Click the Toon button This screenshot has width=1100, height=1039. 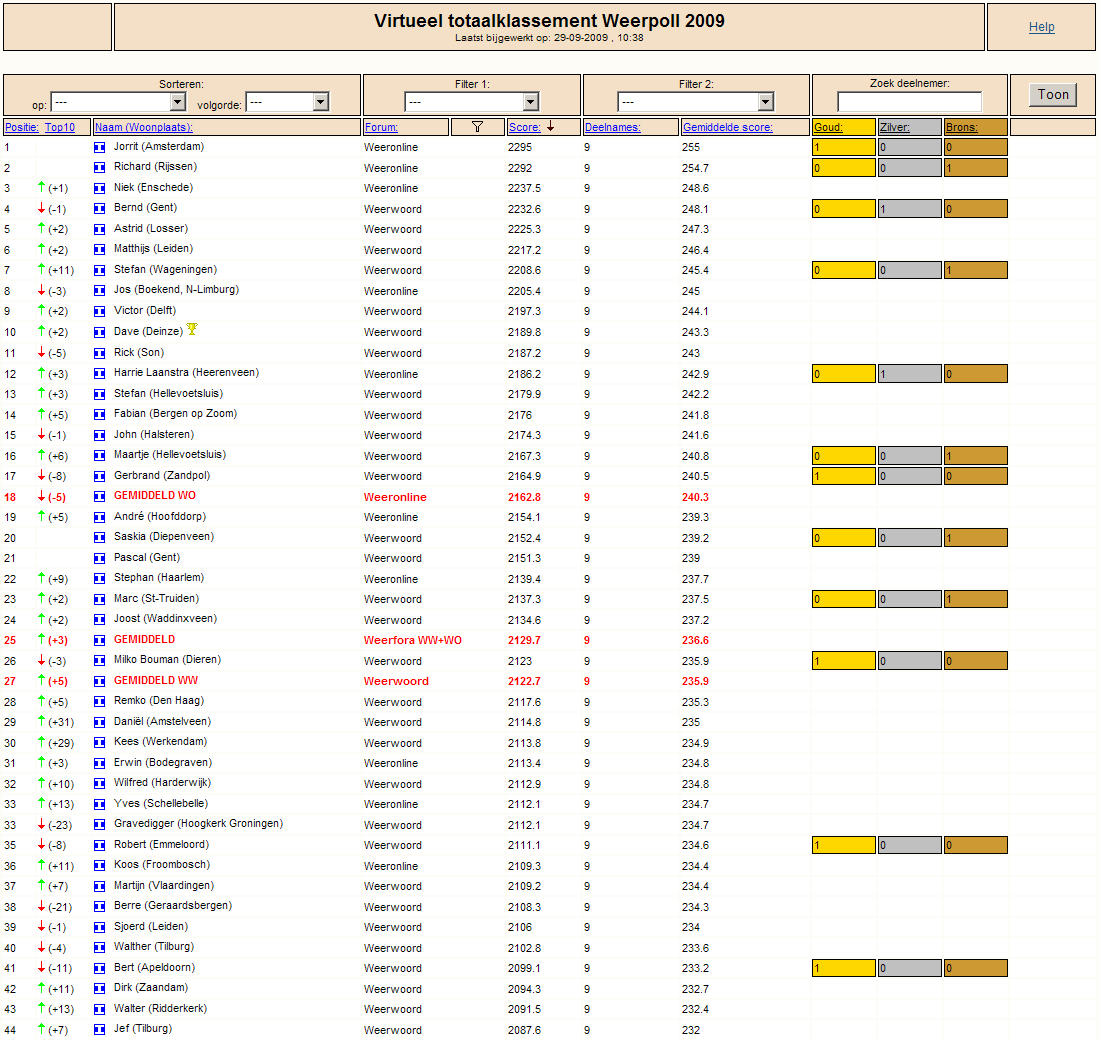click(1053, 95)
